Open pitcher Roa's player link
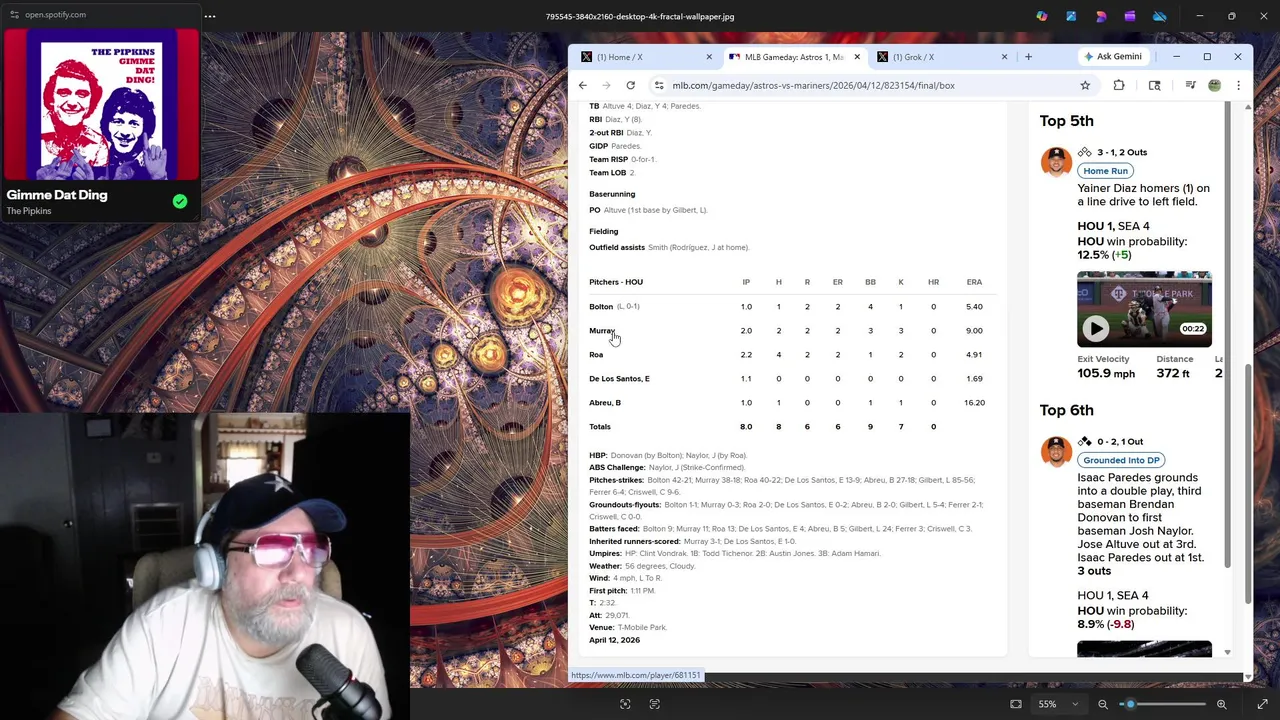This screenshot has height=720, width=1280. coord(596,355)
